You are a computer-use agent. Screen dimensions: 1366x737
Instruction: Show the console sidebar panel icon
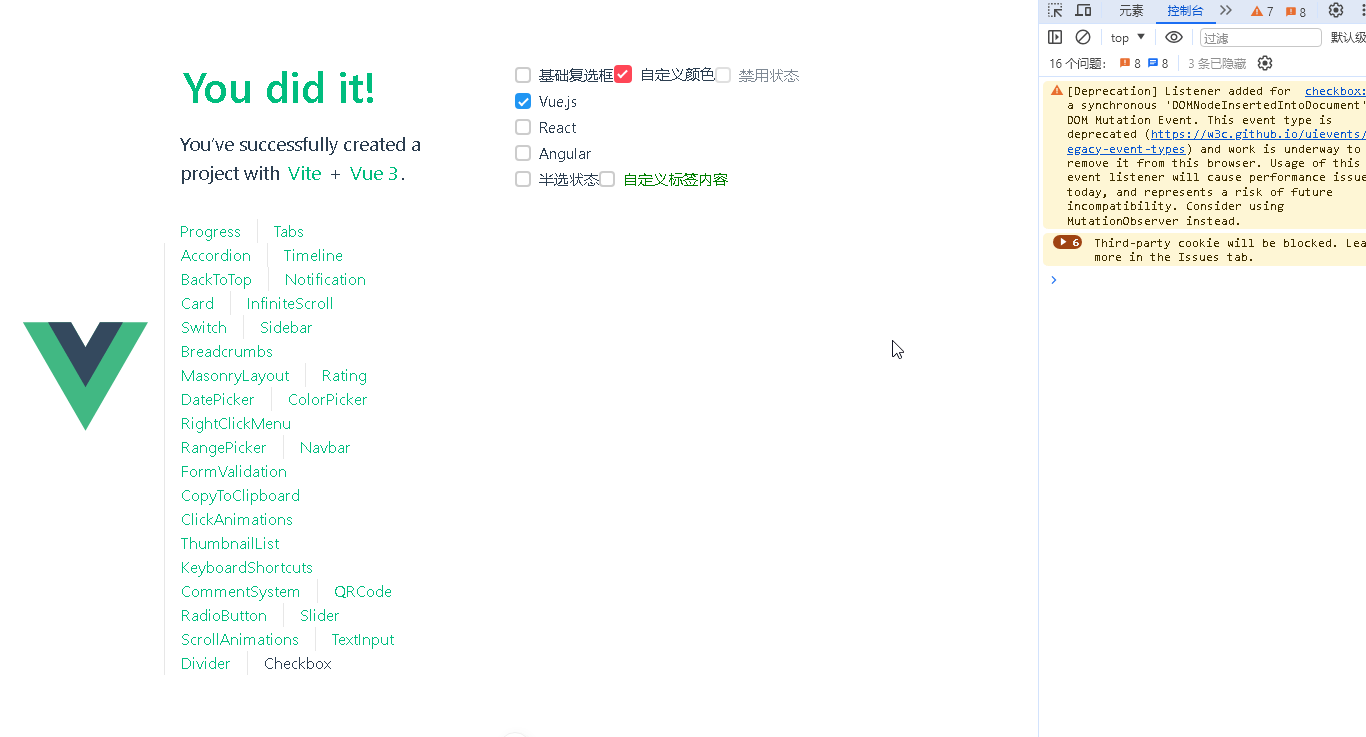tap(1055, 37)
